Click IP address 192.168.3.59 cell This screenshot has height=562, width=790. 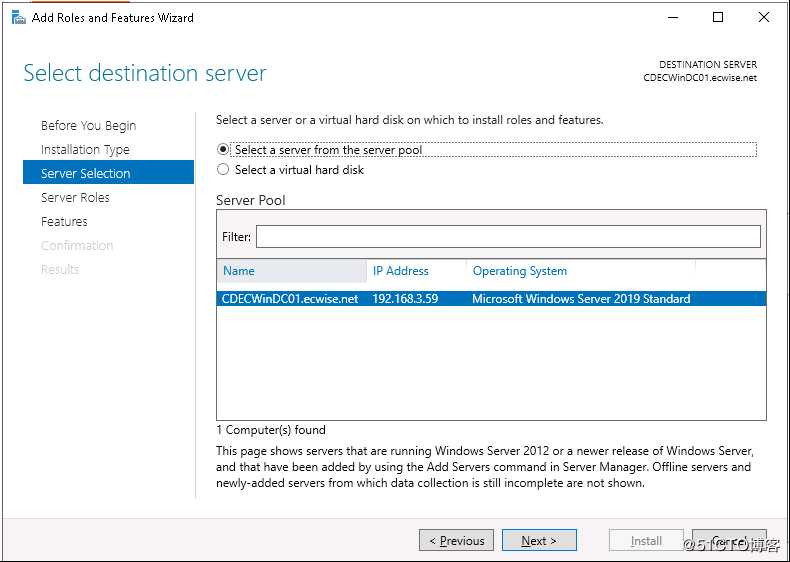pos(405,299)
